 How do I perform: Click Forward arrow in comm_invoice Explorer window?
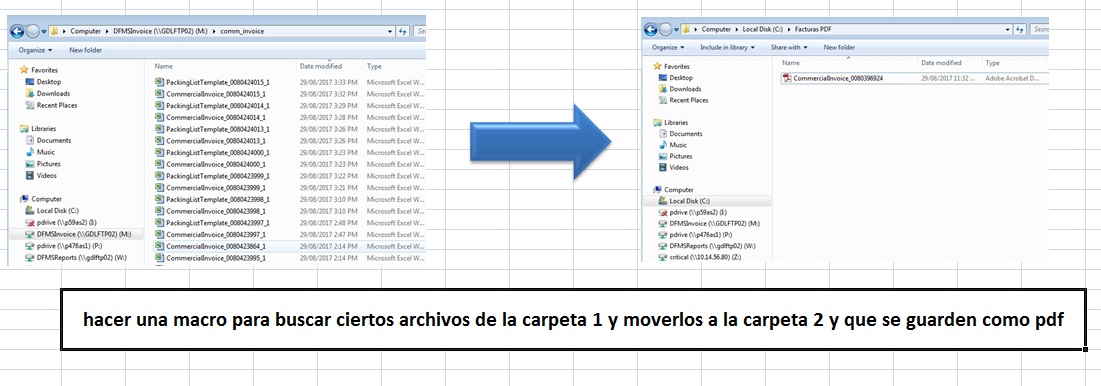(32, 32)
